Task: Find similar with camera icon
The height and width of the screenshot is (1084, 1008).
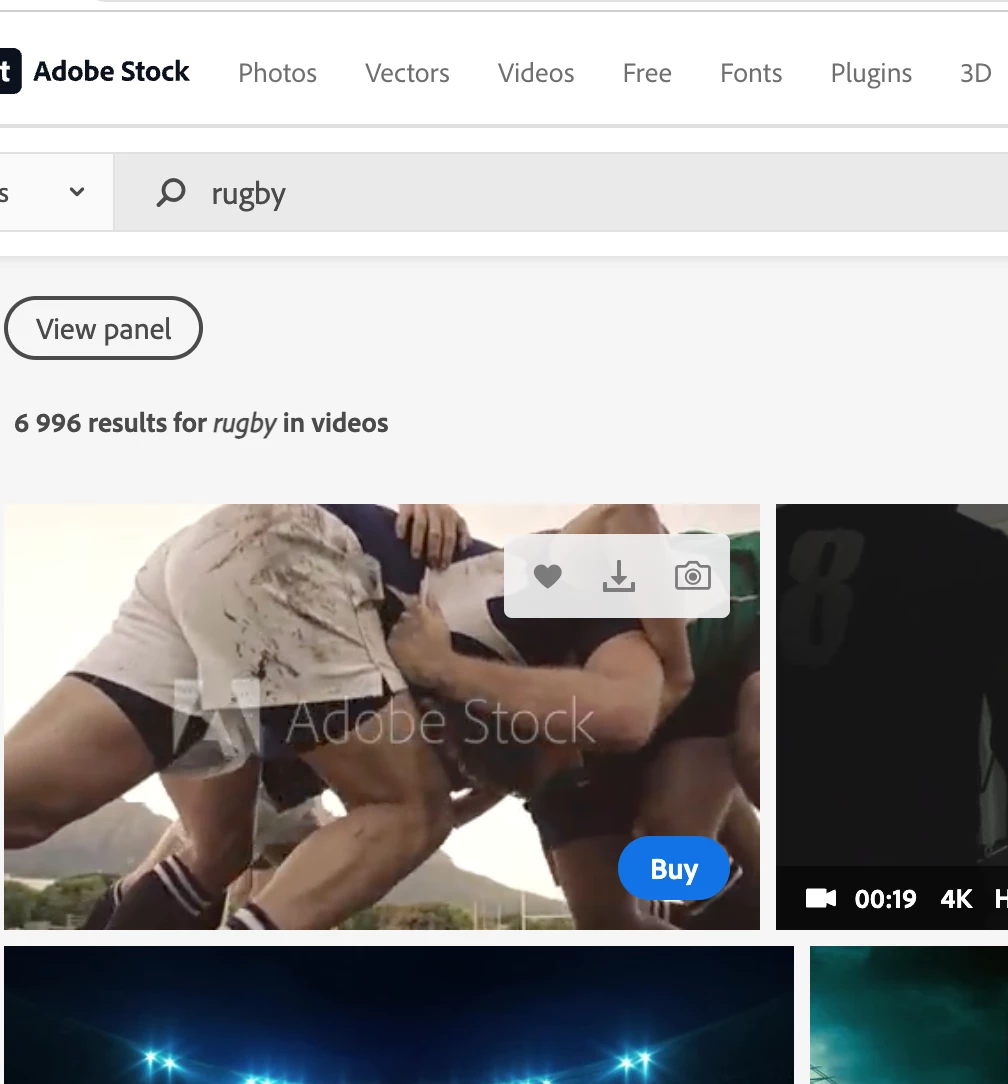Action: click(x=693, y=576)
